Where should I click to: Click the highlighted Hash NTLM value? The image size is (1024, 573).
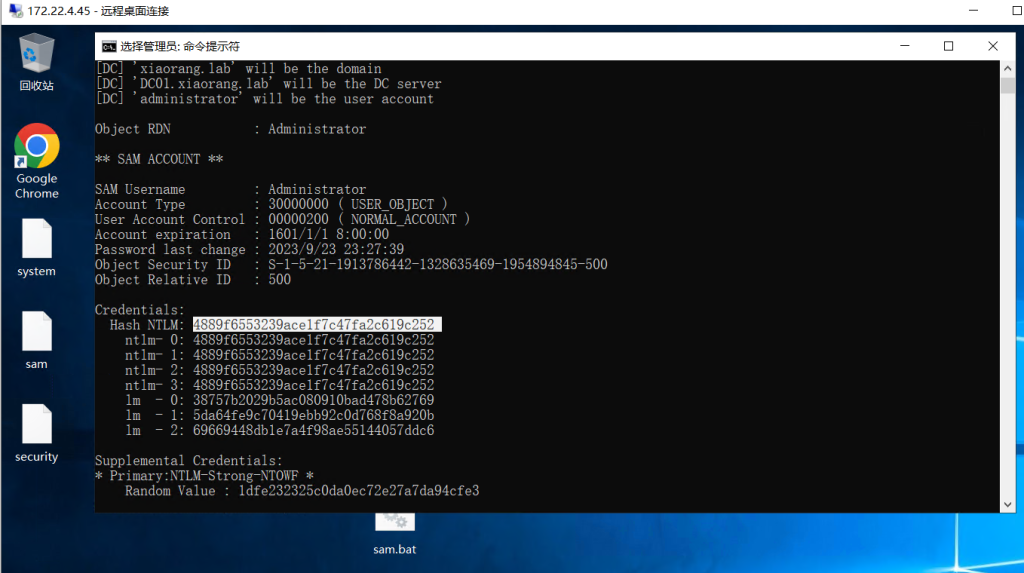point(315,325)
